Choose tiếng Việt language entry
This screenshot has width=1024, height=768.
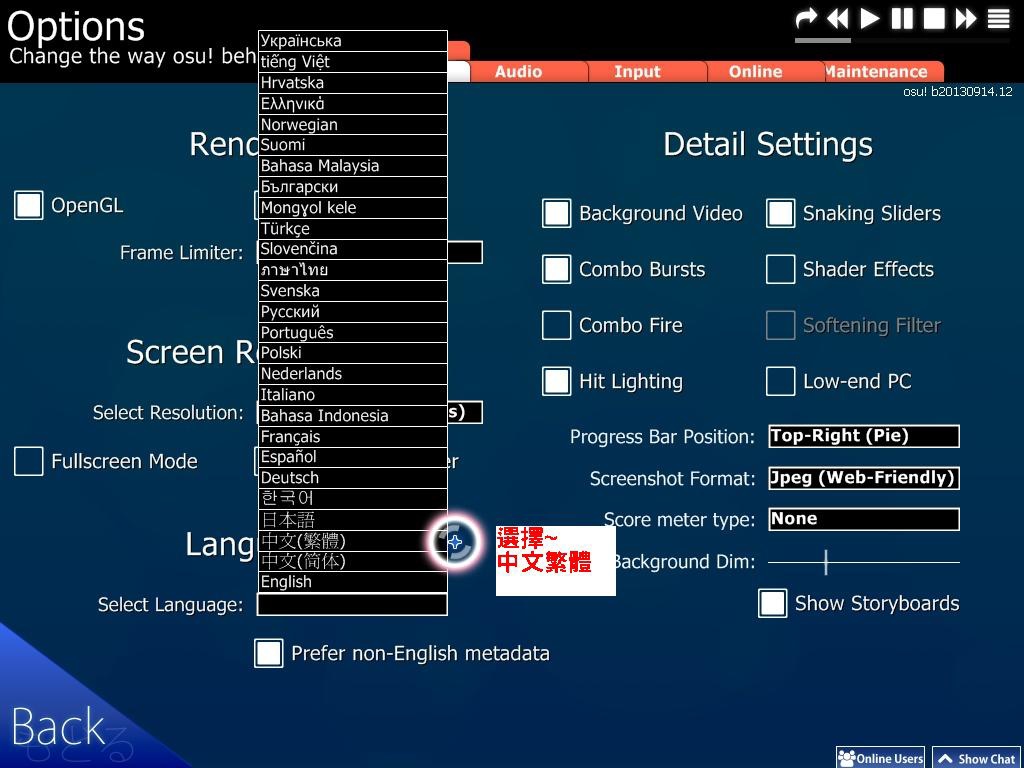pyautogui.click(x=353, y=61)
